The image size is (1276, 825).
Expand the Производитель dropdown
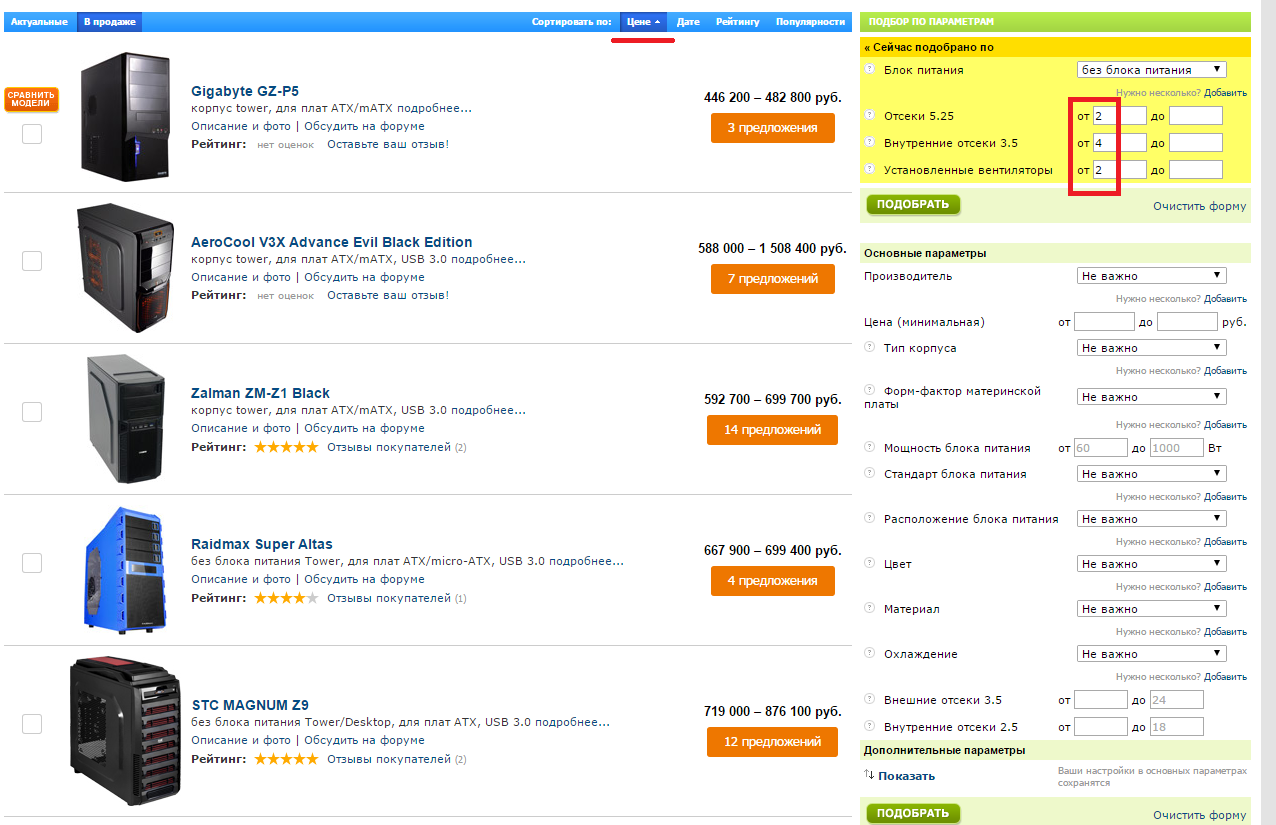[1152, 276]
